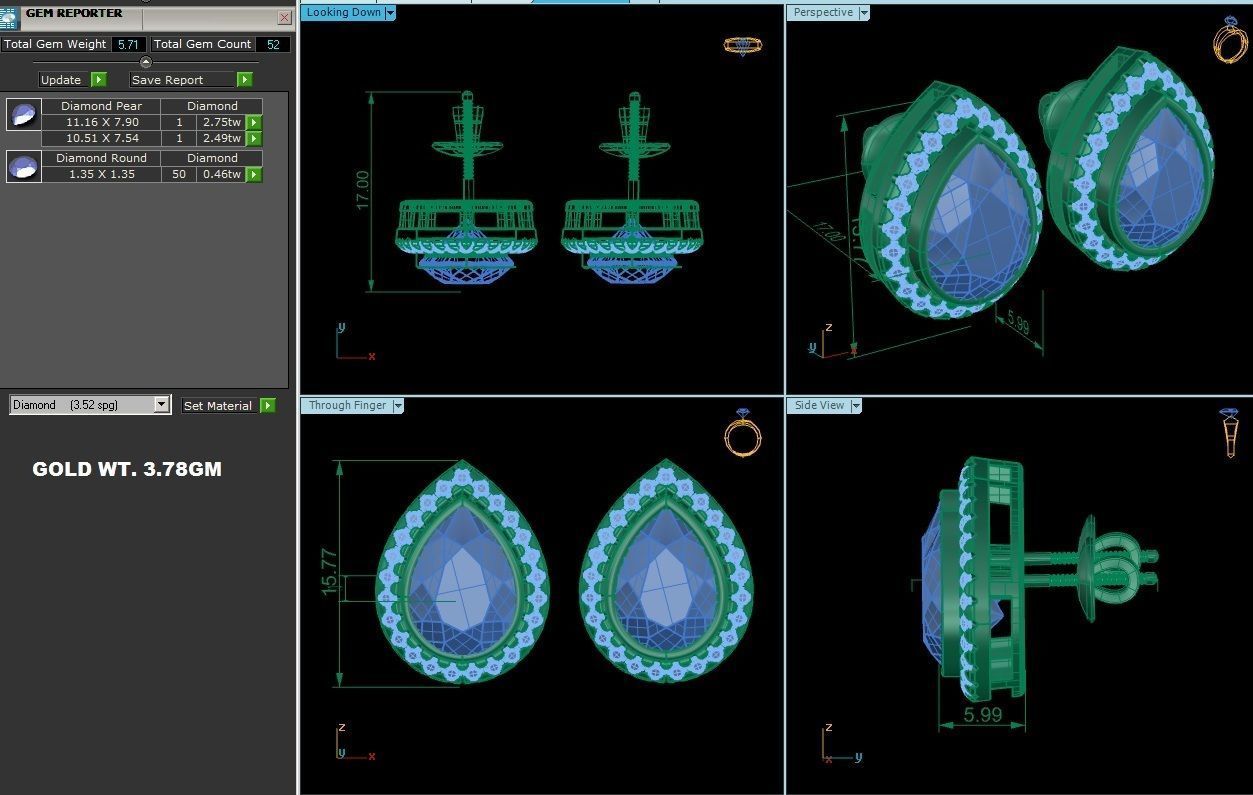Click the 17.00 dimension in Looking Down view

click(x=362, y=189)
